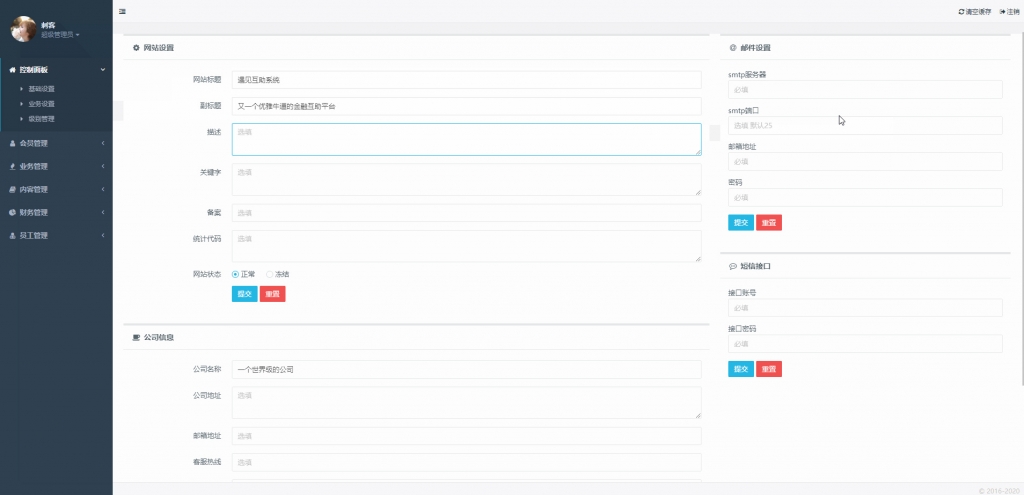The height and width of the screenshot is (495, 1024).
Task: Collapse the 控制面板 sidebar section
Action: (x=103, y=70)
